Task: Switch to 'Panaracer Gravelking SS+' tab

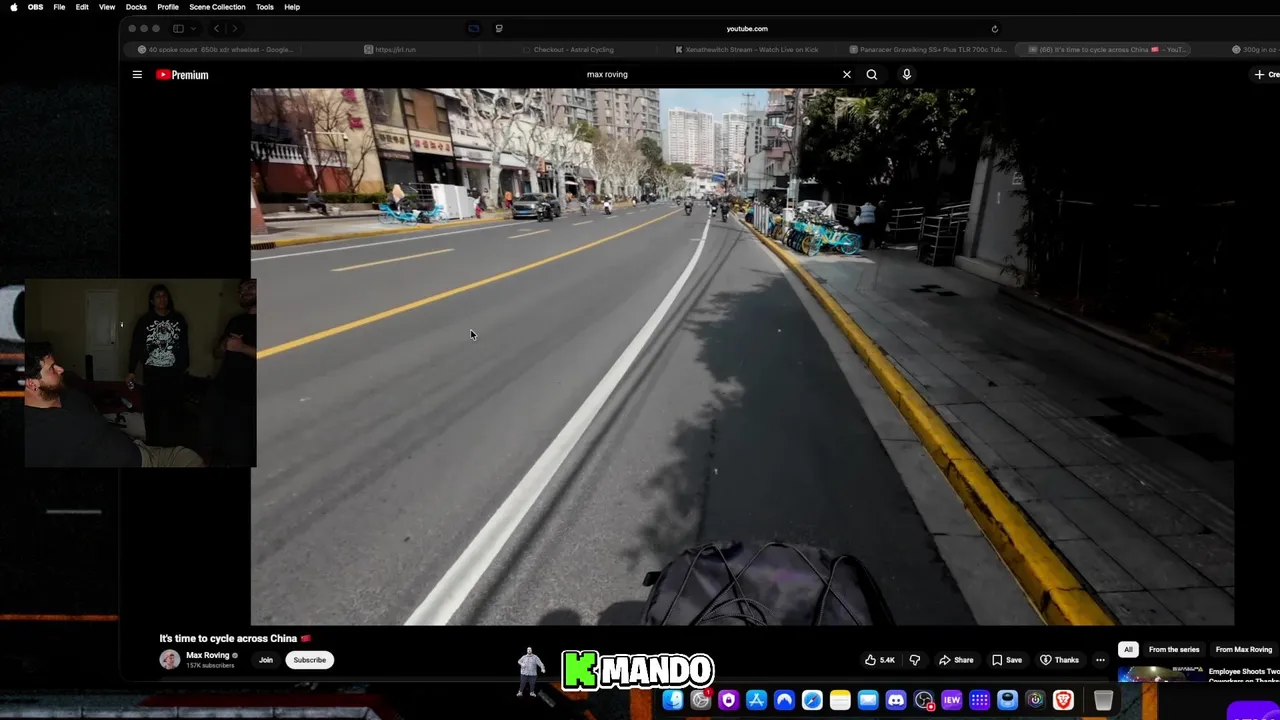Action: point(927,49)
